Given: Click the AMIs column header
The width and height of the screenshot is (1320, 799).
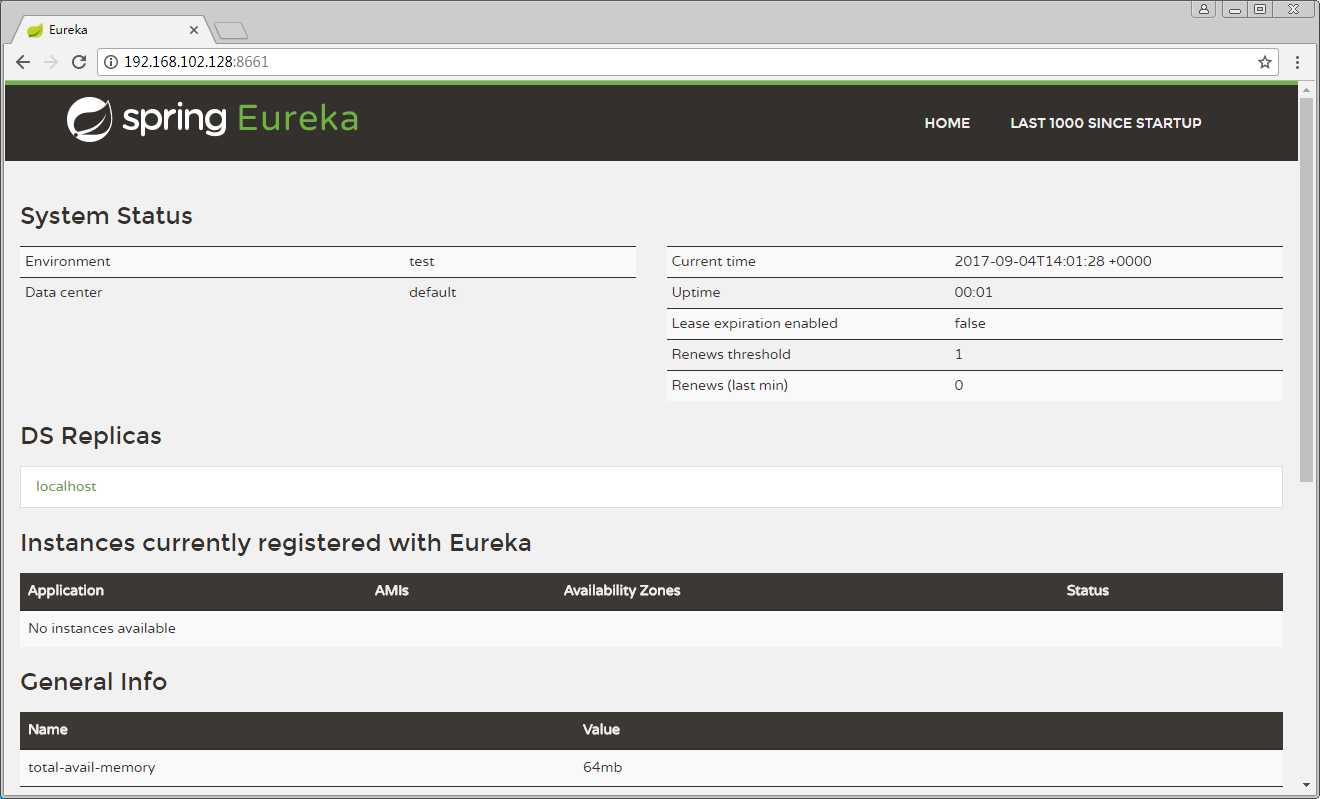Looking at the screenshot, I should tap(392, 590).
